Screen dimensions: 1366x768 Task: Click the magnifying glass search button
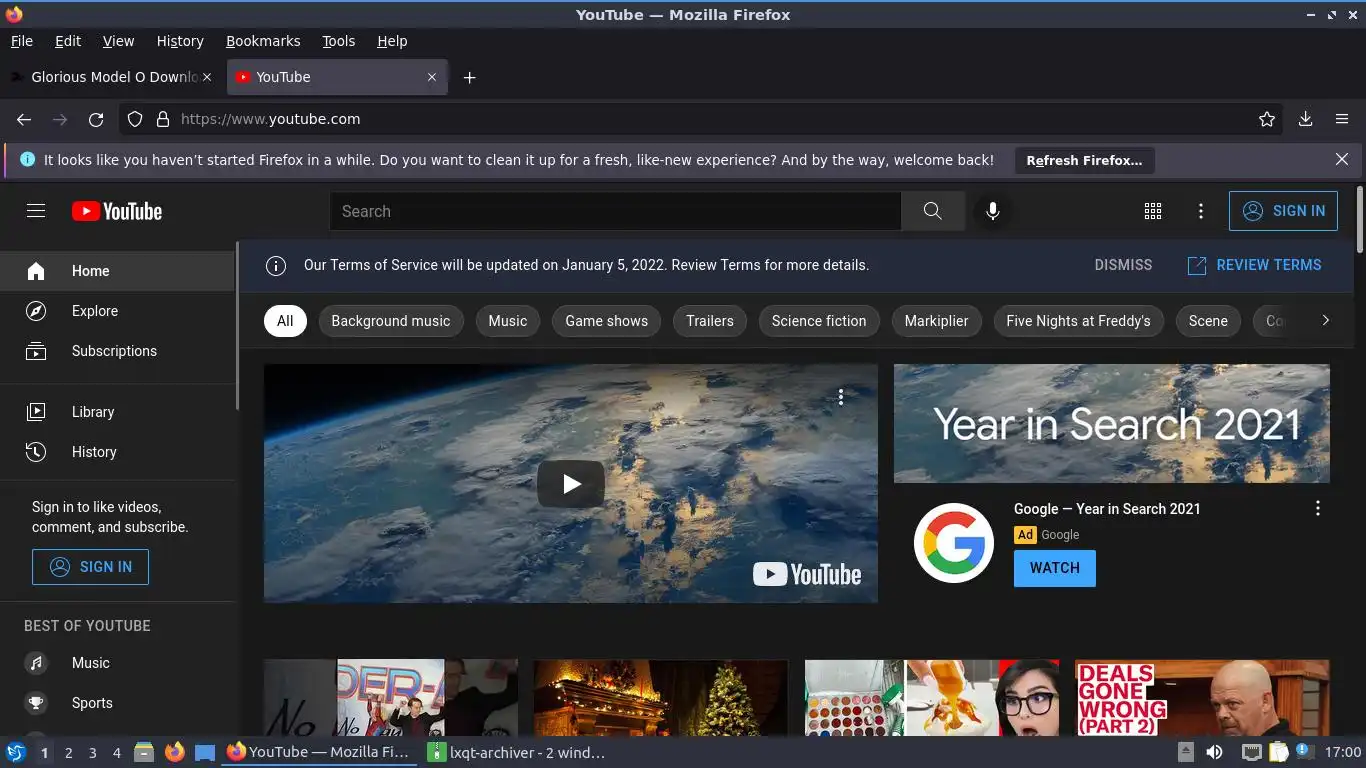pos(933,211)
